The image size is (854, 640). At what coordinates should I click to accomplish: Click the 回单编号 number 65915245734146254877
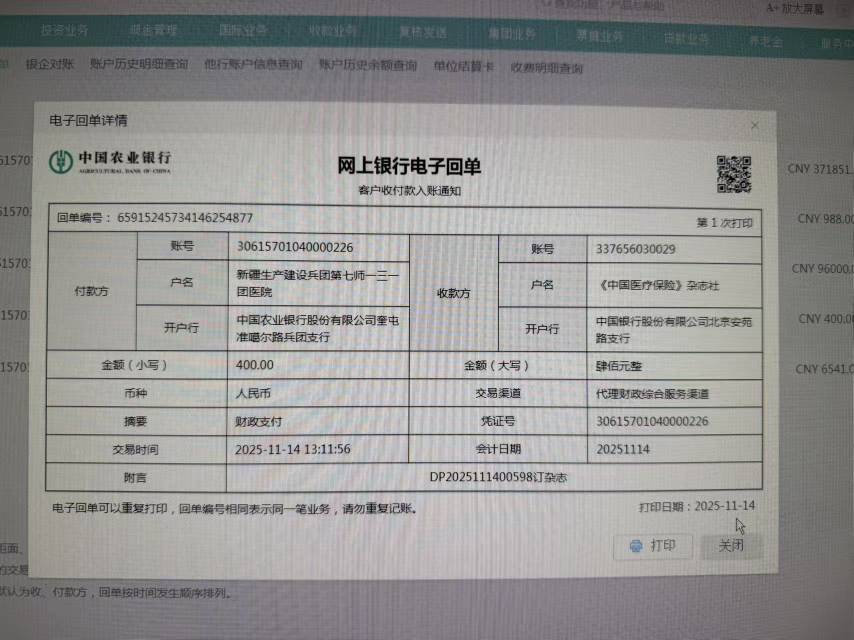click(x=185, y=218)
